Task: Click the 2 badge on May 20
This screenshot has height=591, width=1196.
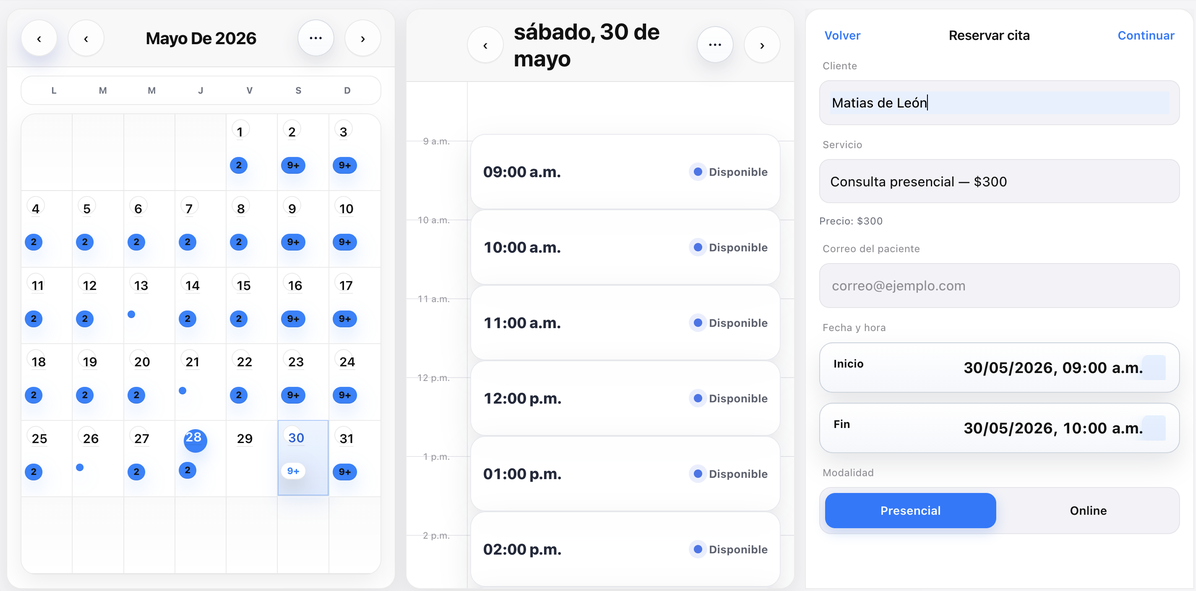Action: 137,395
